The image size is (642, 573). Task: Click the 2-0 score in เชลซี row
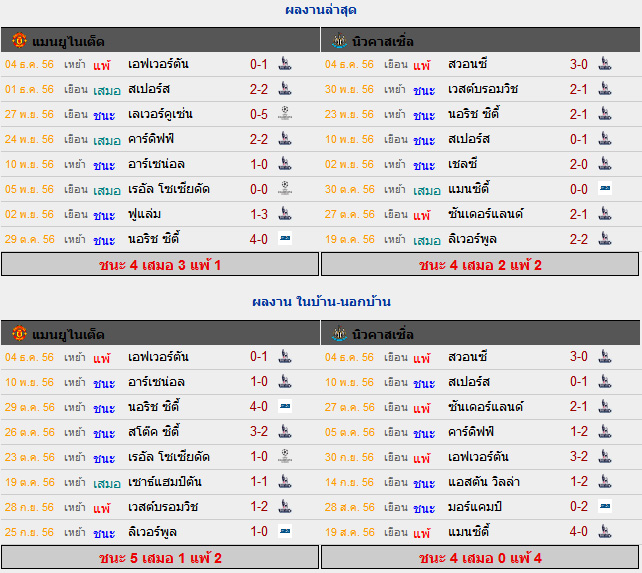[x=579, y=164]
